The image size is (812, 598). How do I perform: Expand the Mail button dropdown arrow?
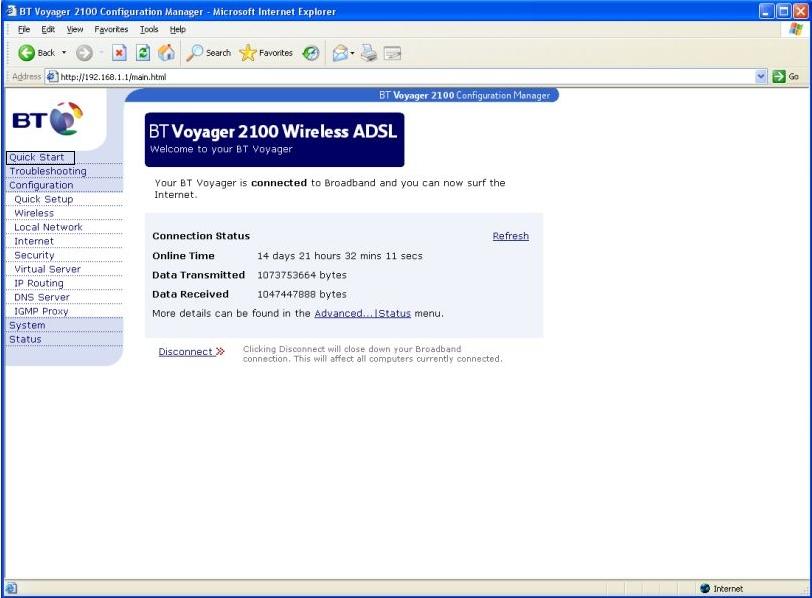click(352, 53)
